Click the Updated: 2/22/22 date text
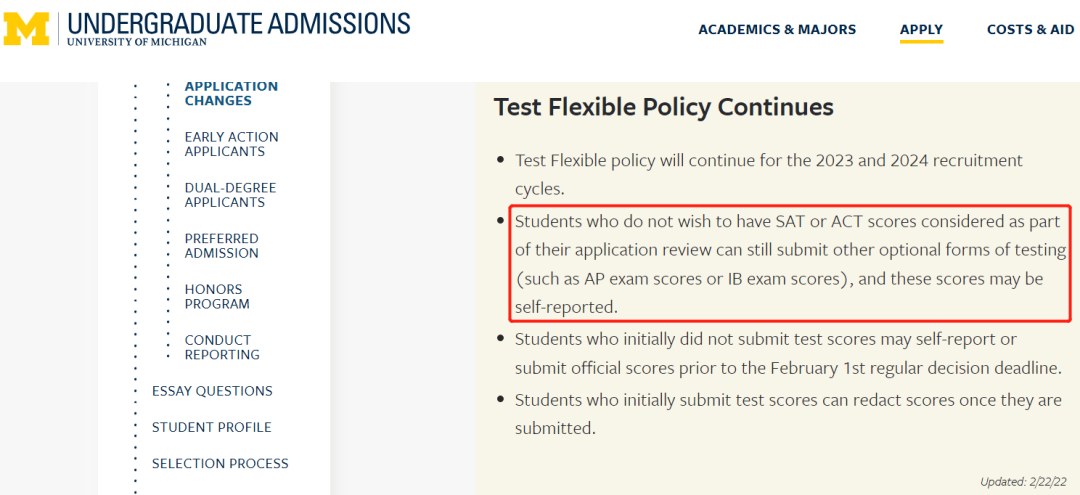This screenshot has height=495, width=1080. 1026,482
